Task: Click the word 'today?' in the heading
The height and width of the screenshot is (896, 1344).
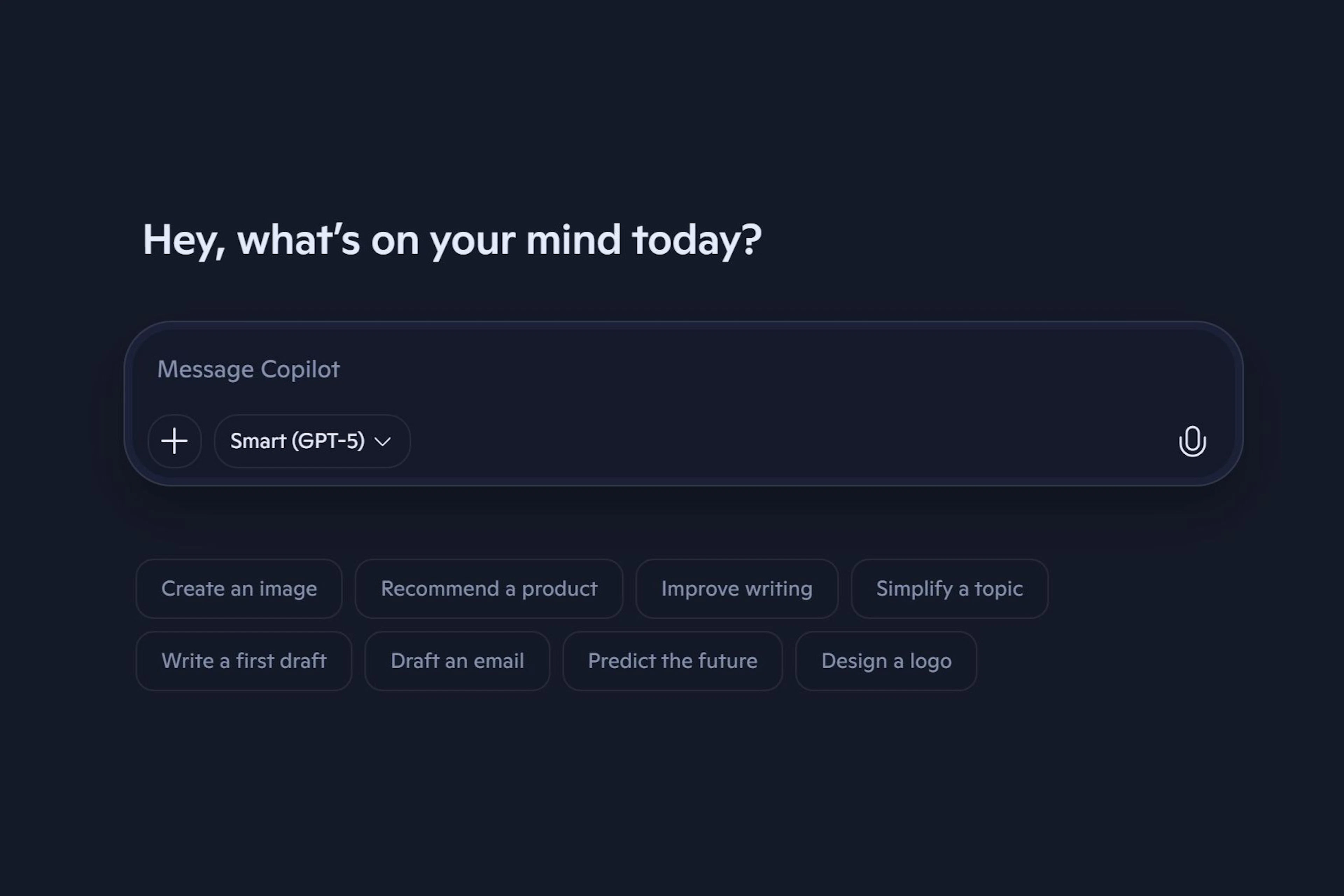Action: tap(696, 240)
